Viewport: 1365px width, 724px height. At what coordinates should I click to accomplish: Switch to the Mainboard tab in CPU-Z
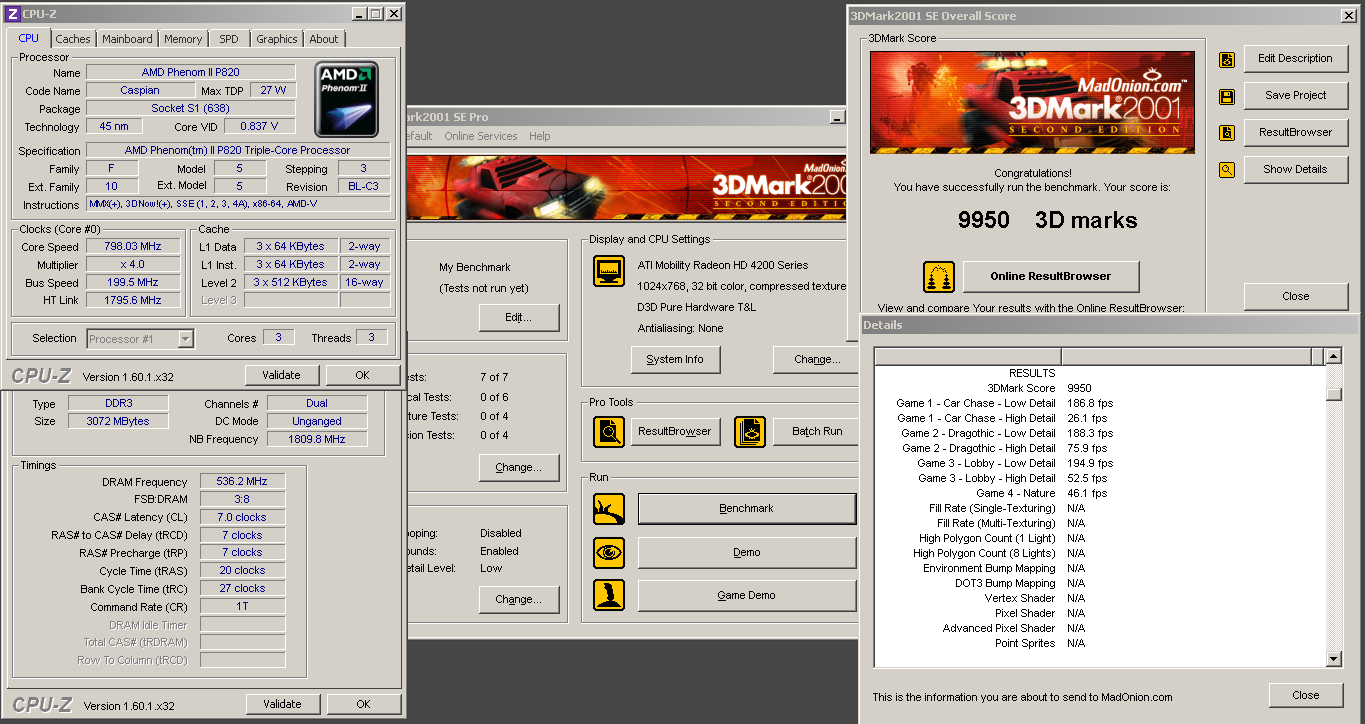coord(127,39)
